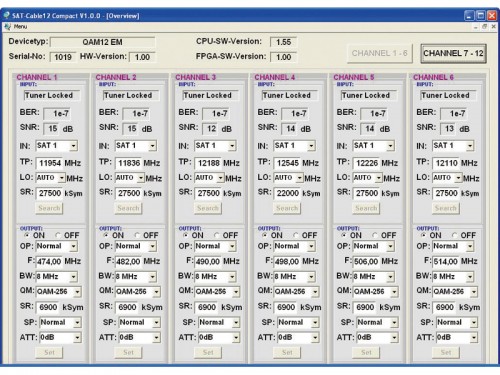
Task: Select OFF output radio for Channel 4
Action: pos(296,235)
